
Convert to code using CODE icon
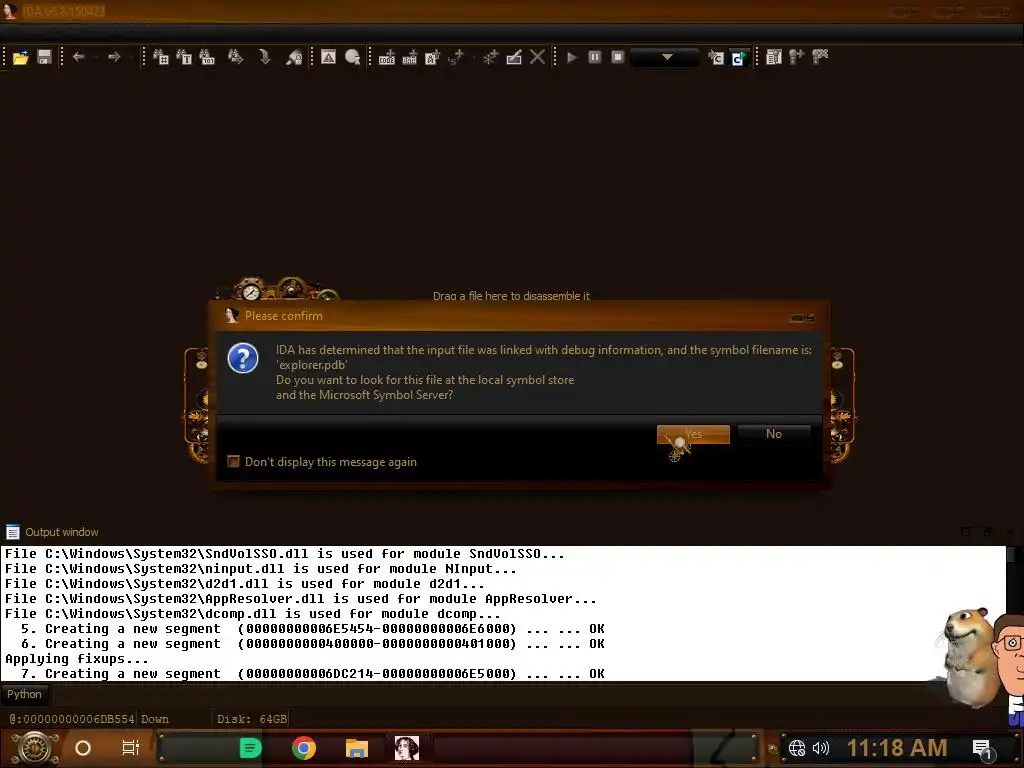coord(387,57)
